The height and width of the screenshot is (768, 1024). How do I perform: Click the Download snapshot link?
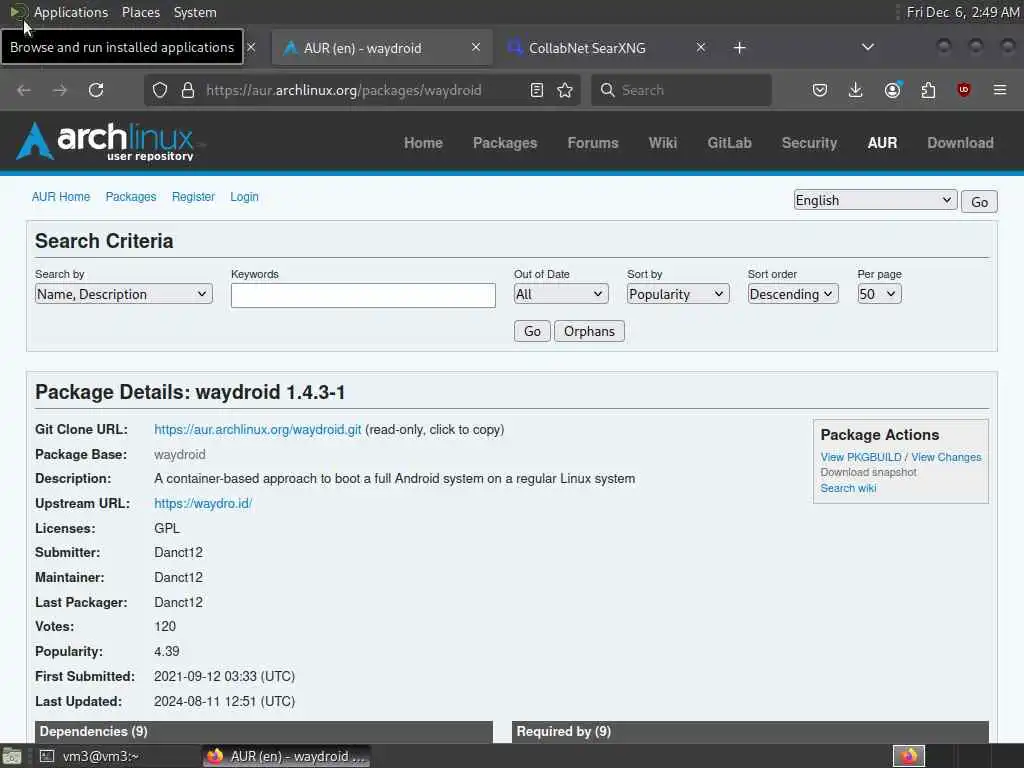click(x=868, y=472)
